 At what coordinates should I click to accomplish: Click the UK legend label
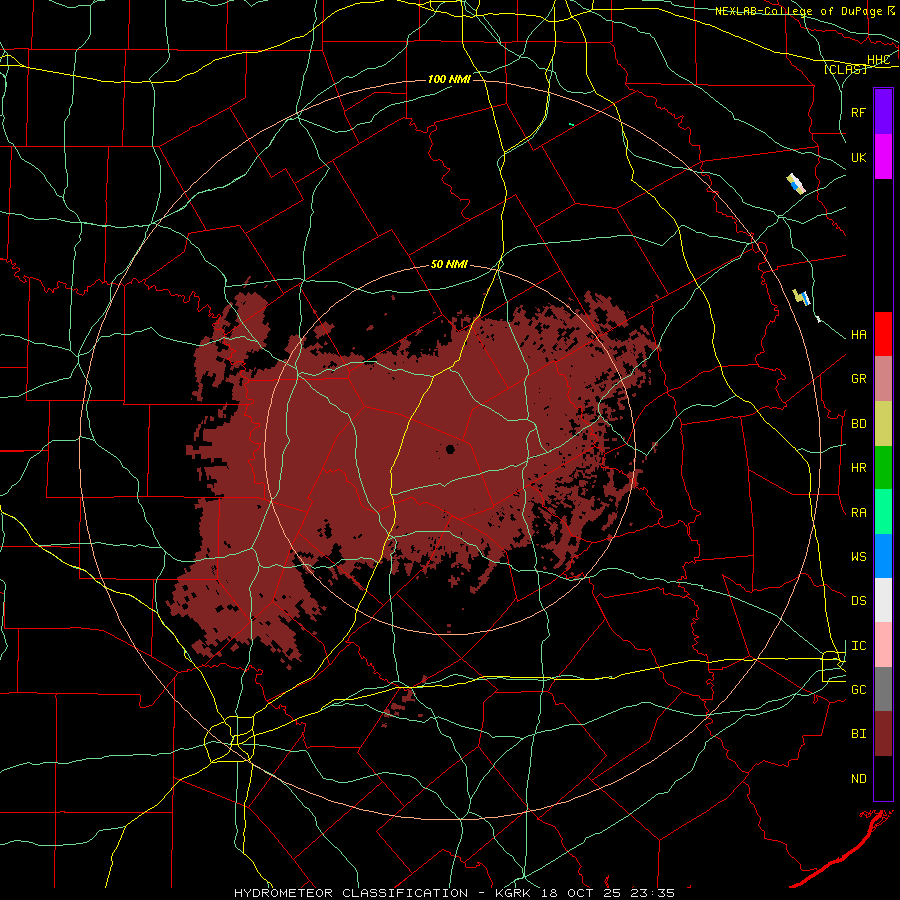tap(858, 157)
